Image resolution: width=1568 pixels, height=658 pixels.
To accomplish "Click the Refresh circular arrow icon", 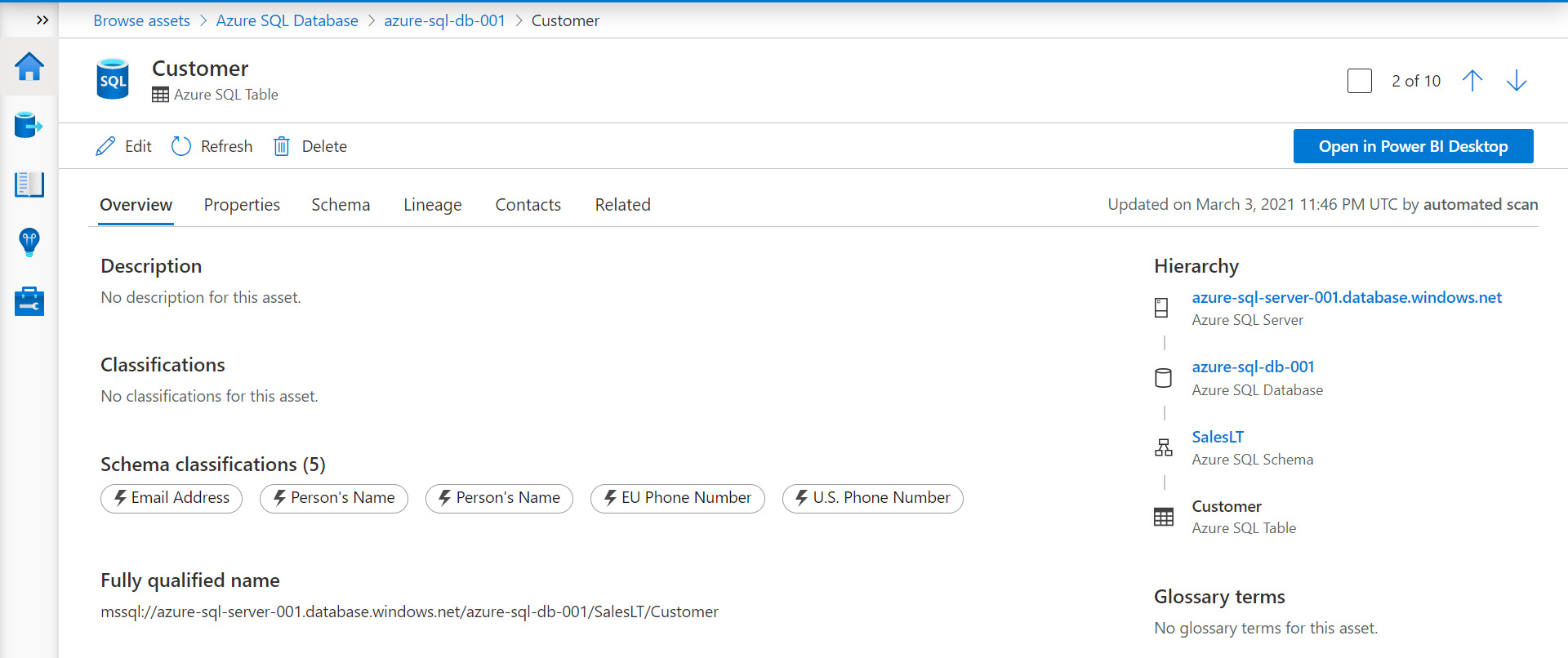I will 181,146.
